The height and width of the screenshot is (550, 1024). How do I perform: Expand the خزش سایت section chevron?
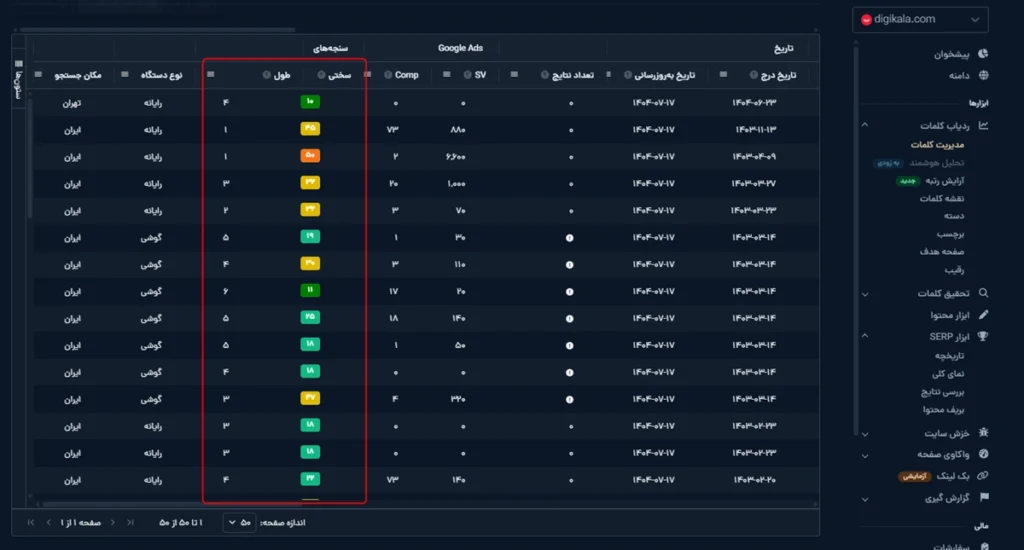point(865,434)
